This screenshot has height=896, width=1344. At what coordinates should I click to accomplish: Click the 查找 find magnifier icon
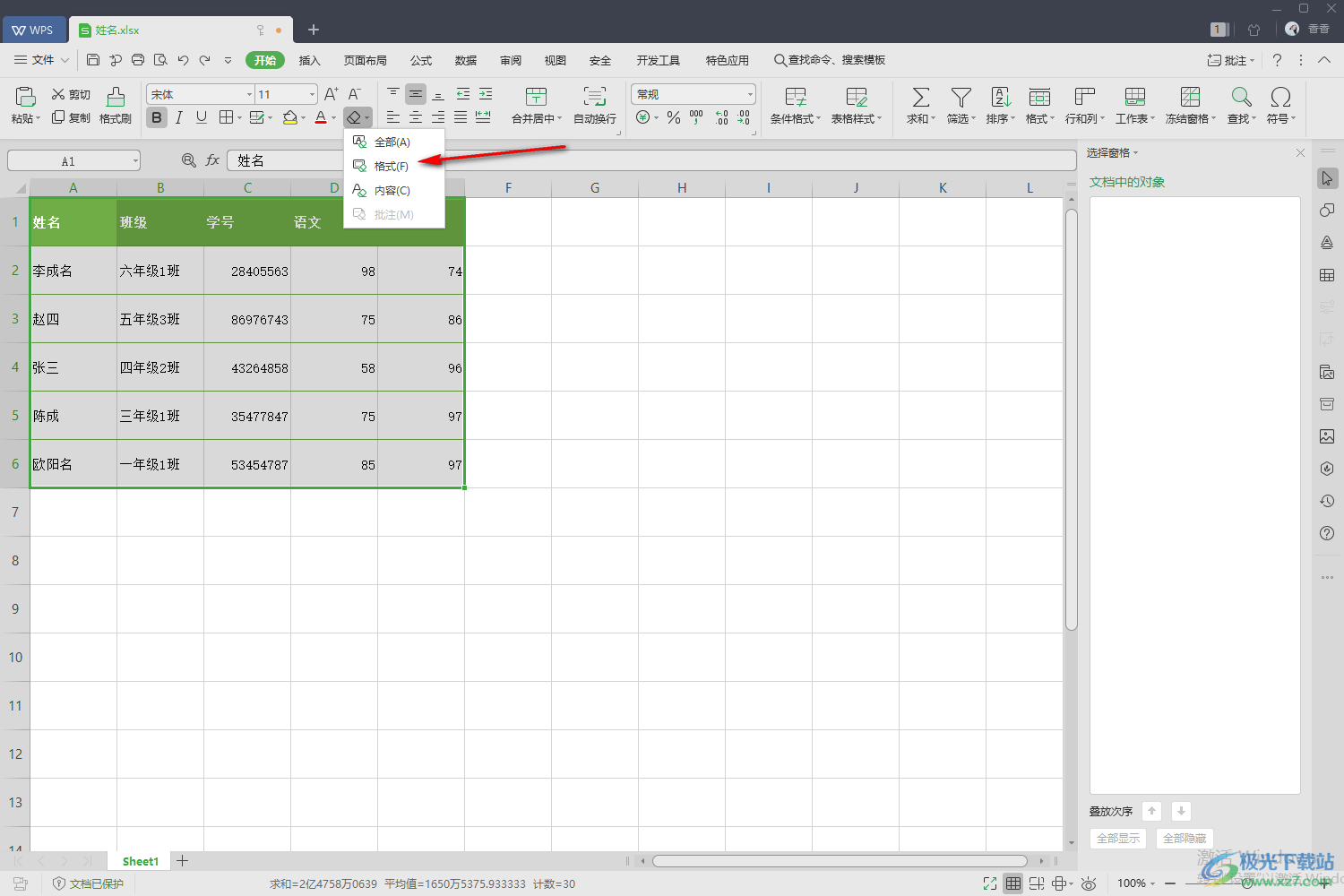click(x=1241, y=97)
